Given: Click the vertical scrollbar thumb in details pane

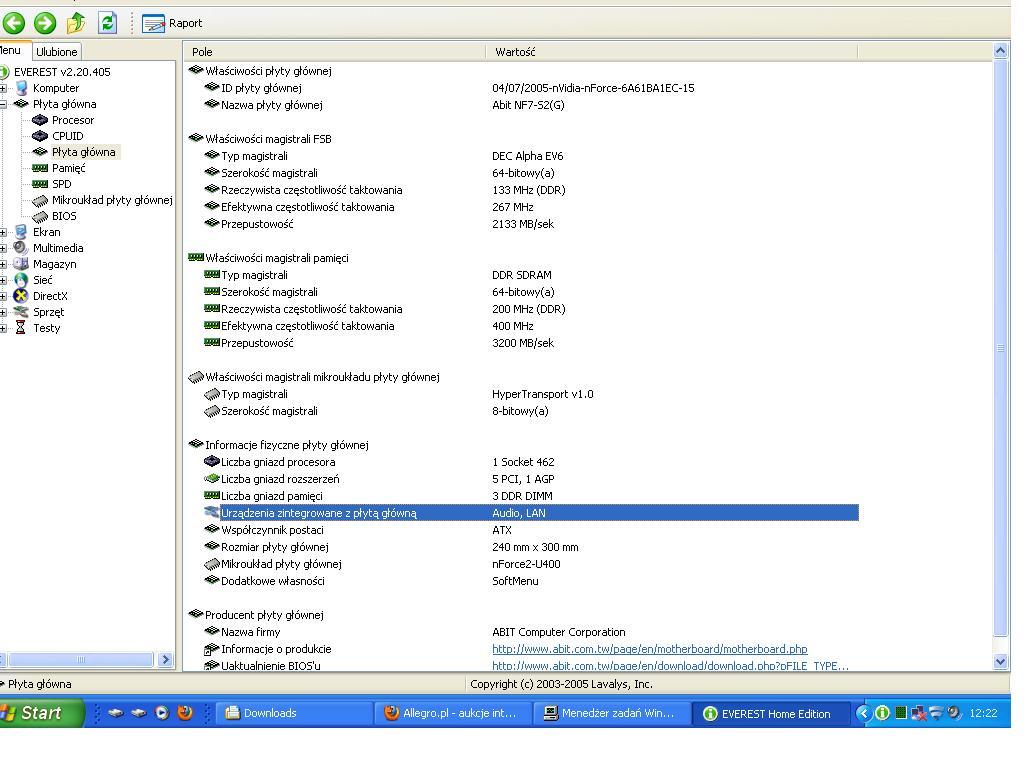Looking at the screenshot, I should (1000, 348).
